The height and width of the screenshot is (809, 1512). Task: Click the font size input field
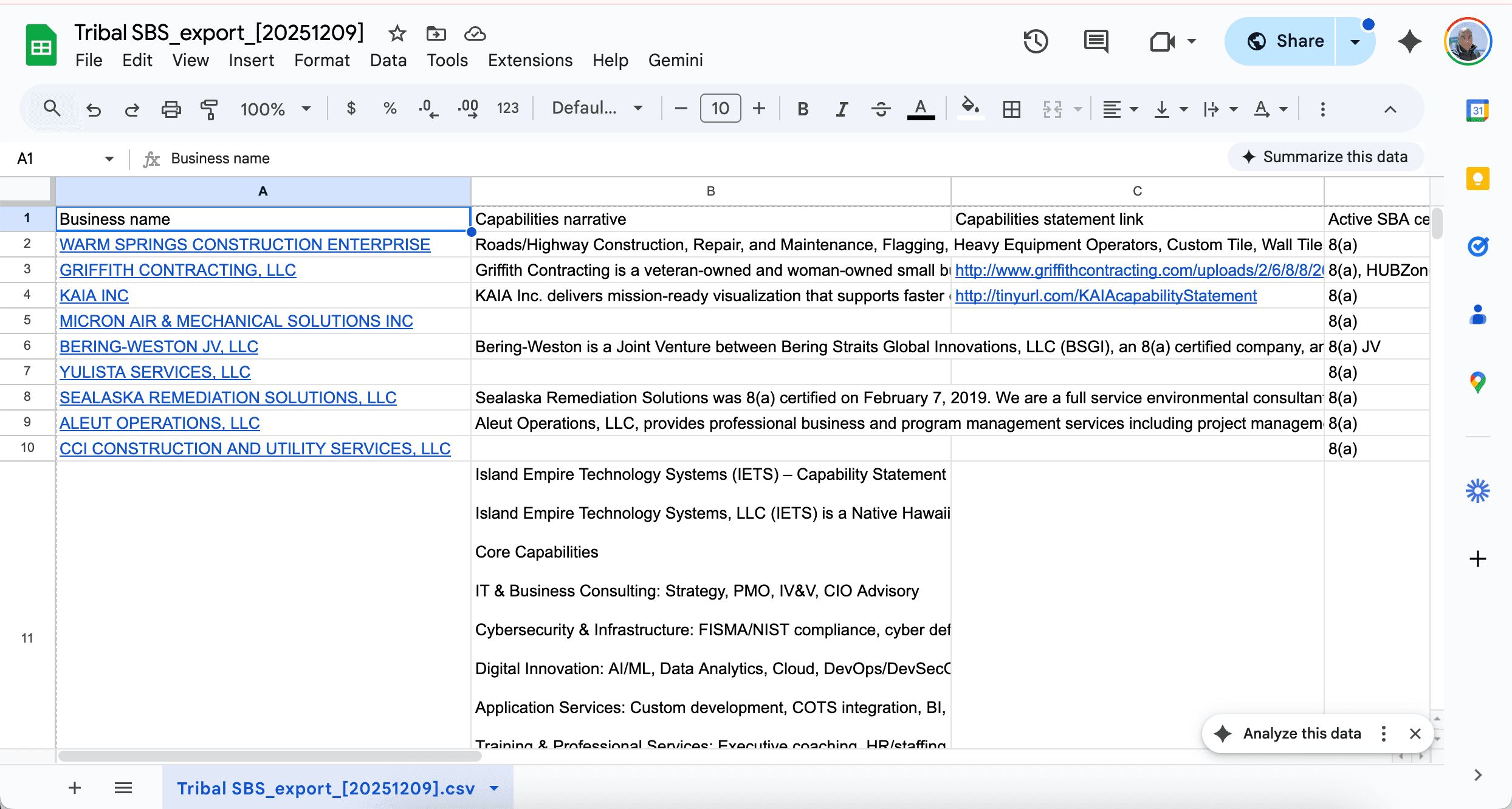720,109
